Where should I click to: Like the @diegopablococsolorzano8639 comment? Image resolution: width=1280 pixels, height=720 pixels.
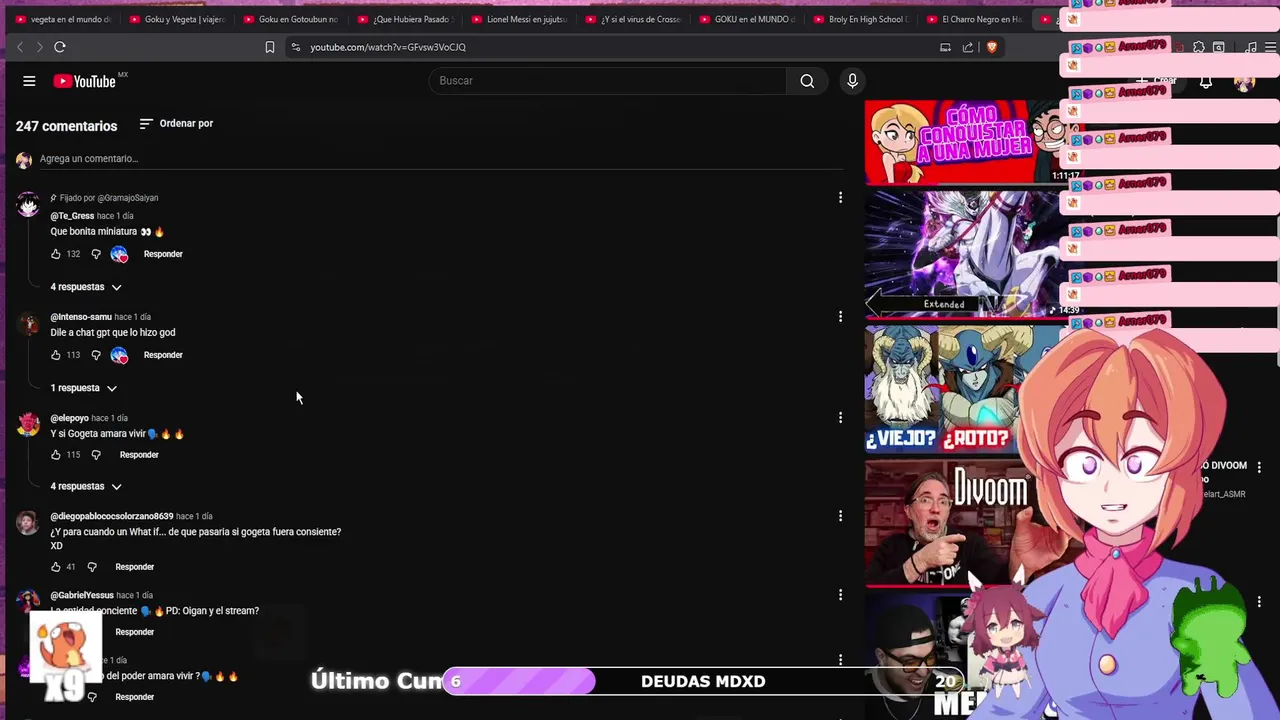(x=56, y=567)
